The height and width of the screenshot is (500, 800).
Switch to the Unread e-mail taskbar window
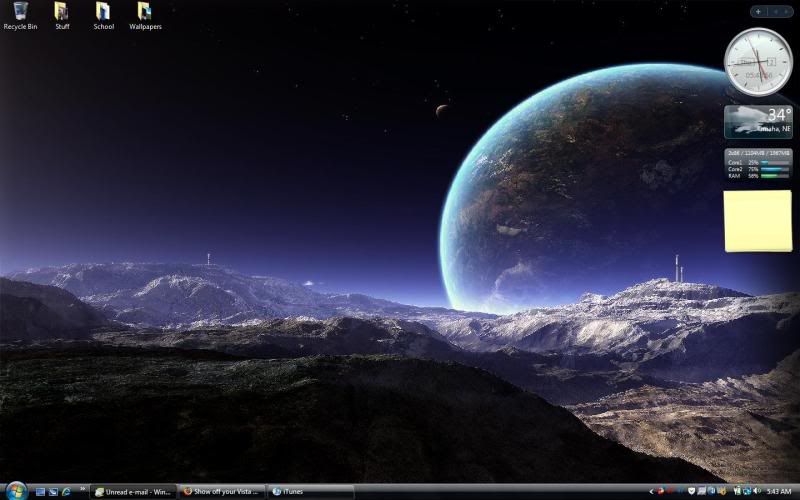click(x=134, y=492)
